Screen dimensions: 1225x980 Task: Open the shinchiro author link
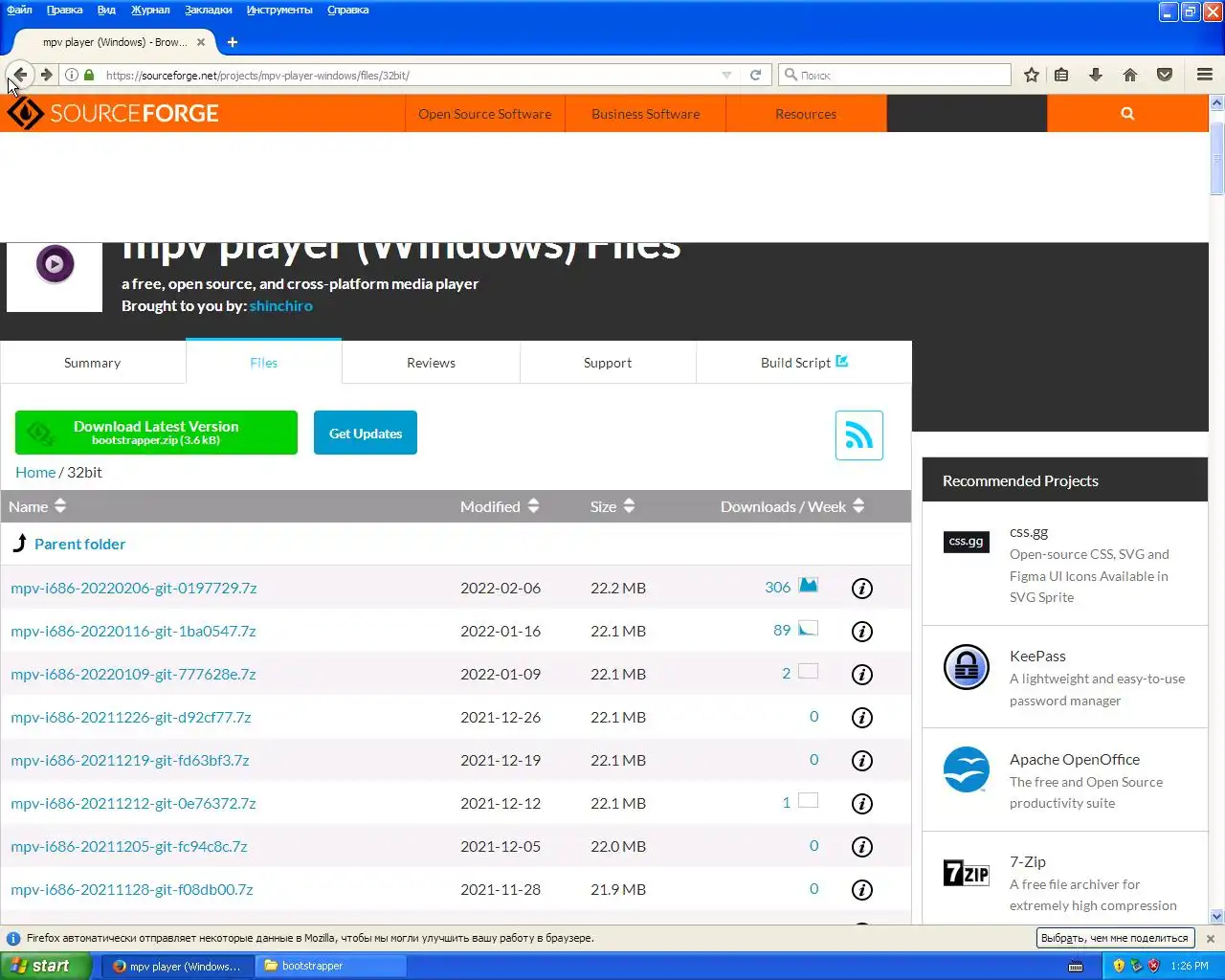point(281,306)
